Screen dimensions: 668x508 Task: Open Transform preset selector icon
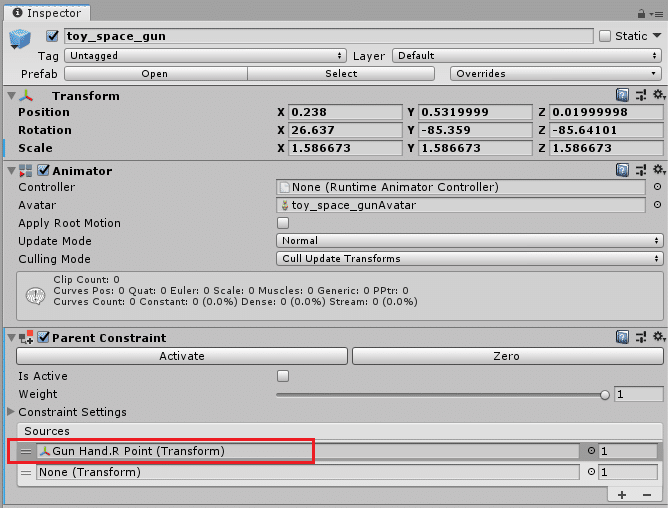(x=641, y=95)
